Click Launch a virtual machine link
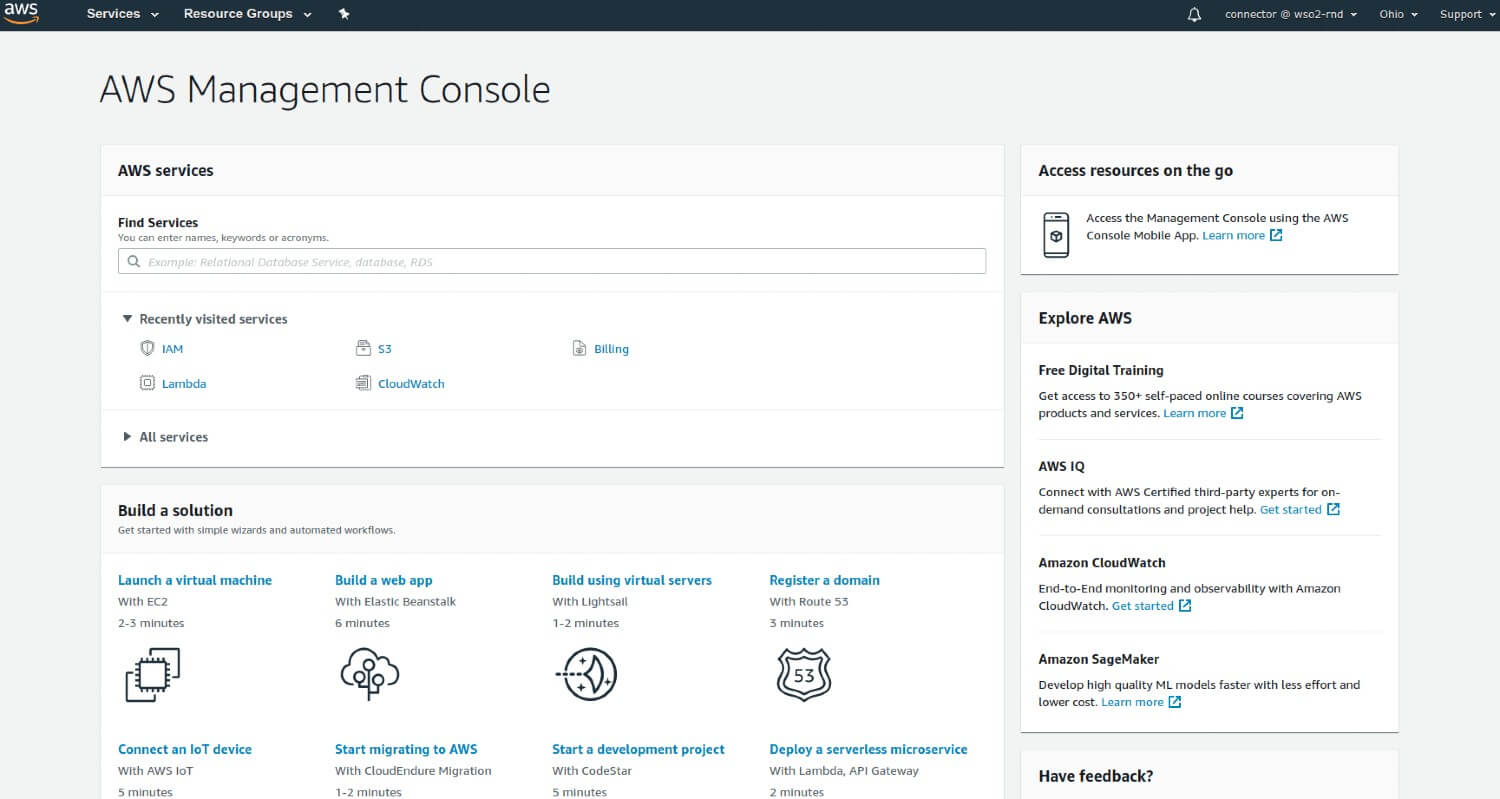The image size is (1500, 799). point(195,580)
